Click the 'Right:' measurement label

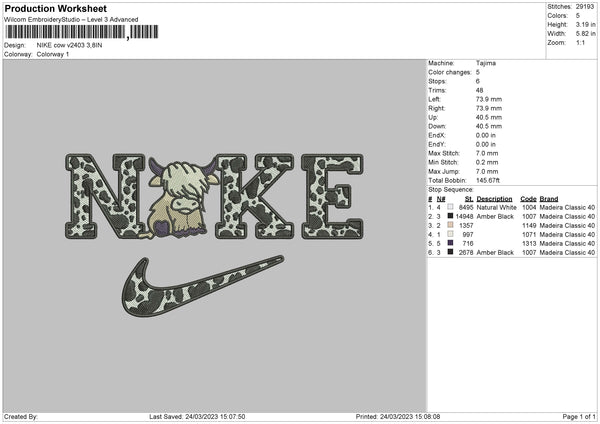436,108
